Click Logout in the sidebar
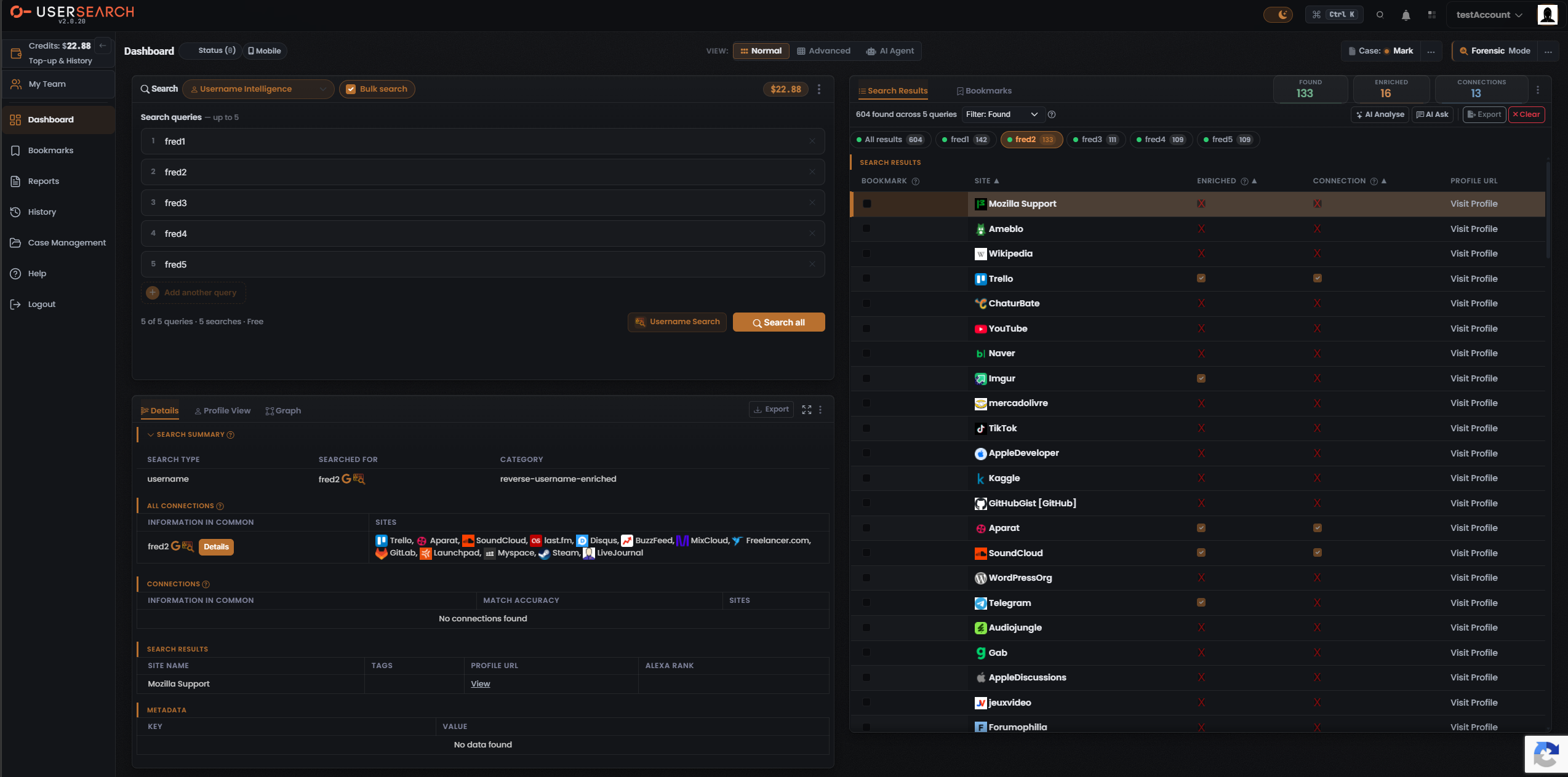Image resolution: width=1568 pixels, height=777 pixels. (x=58, y=305)
